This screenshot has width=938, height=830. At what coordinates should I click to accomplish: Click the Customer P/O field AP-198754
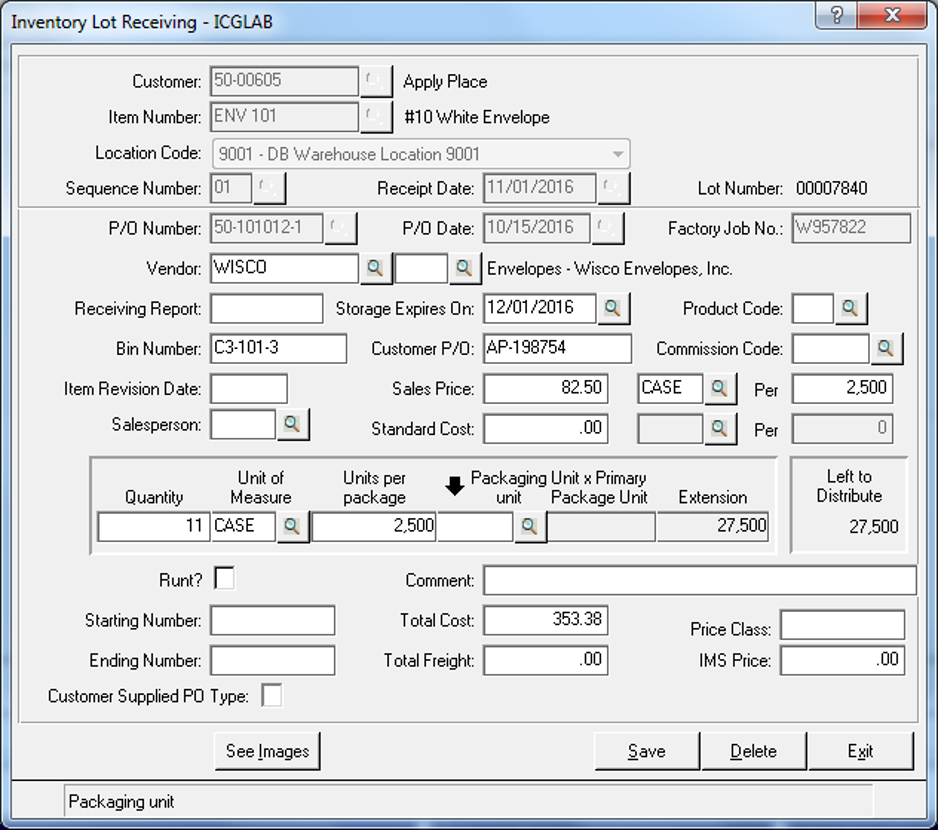tap(557, 348)
